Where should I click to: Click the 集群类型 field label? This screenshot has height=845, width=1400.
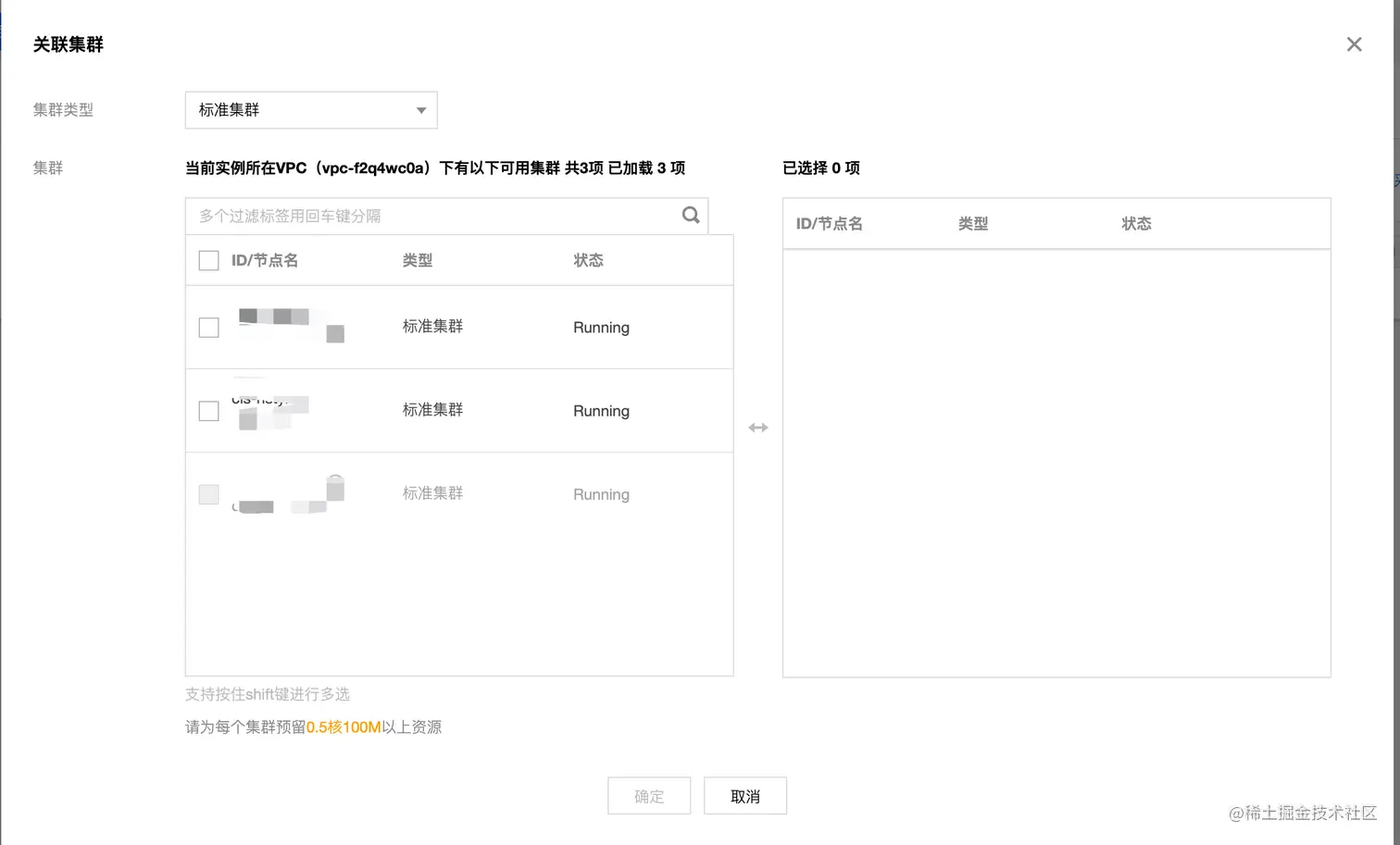[63, 109]
